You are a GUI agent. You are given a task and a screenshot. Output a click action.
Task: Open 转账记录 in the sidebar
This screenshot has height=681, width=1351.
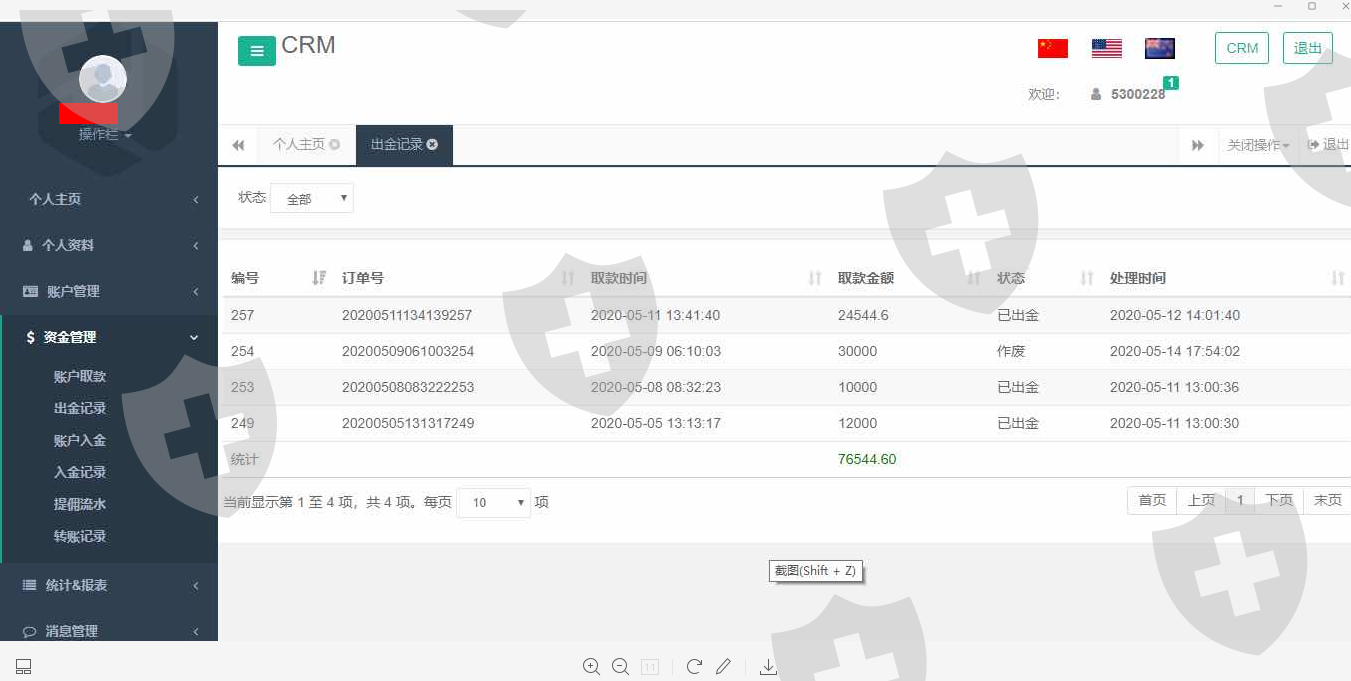tap(80, 536)
